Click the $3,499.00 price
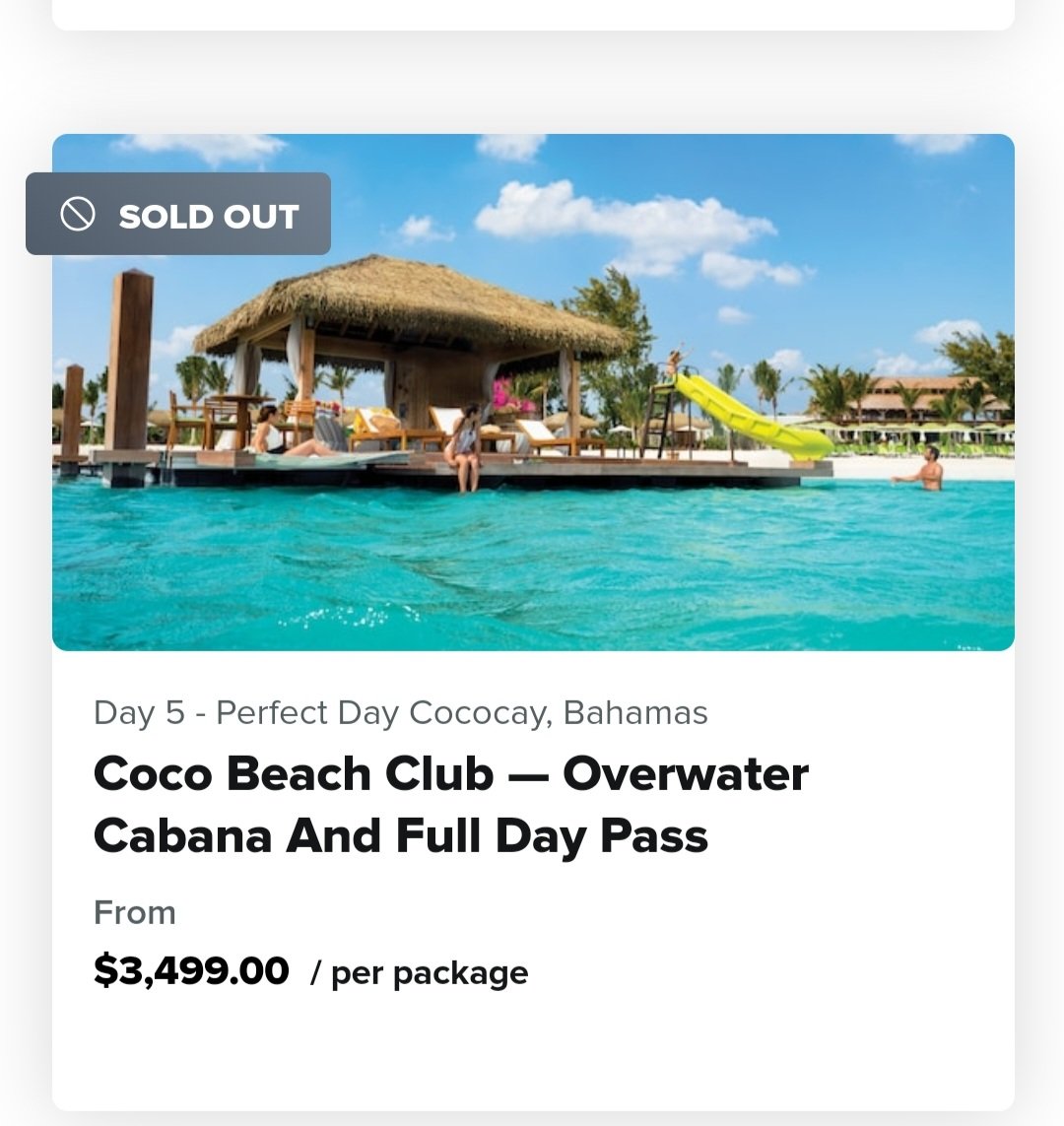This screenshot has width=1064, height=1126. click(191, 969)
